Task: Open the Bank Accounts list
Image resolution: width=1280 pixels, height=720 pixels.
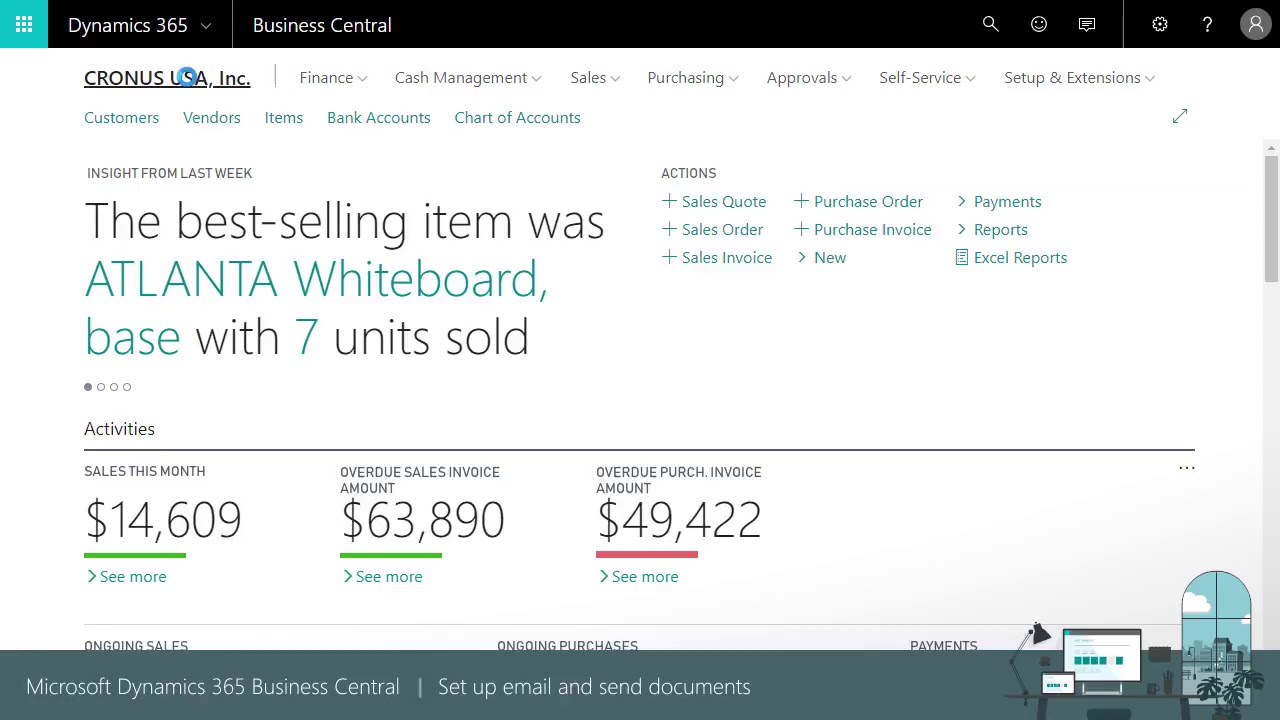Action: (x=378, y=117)
